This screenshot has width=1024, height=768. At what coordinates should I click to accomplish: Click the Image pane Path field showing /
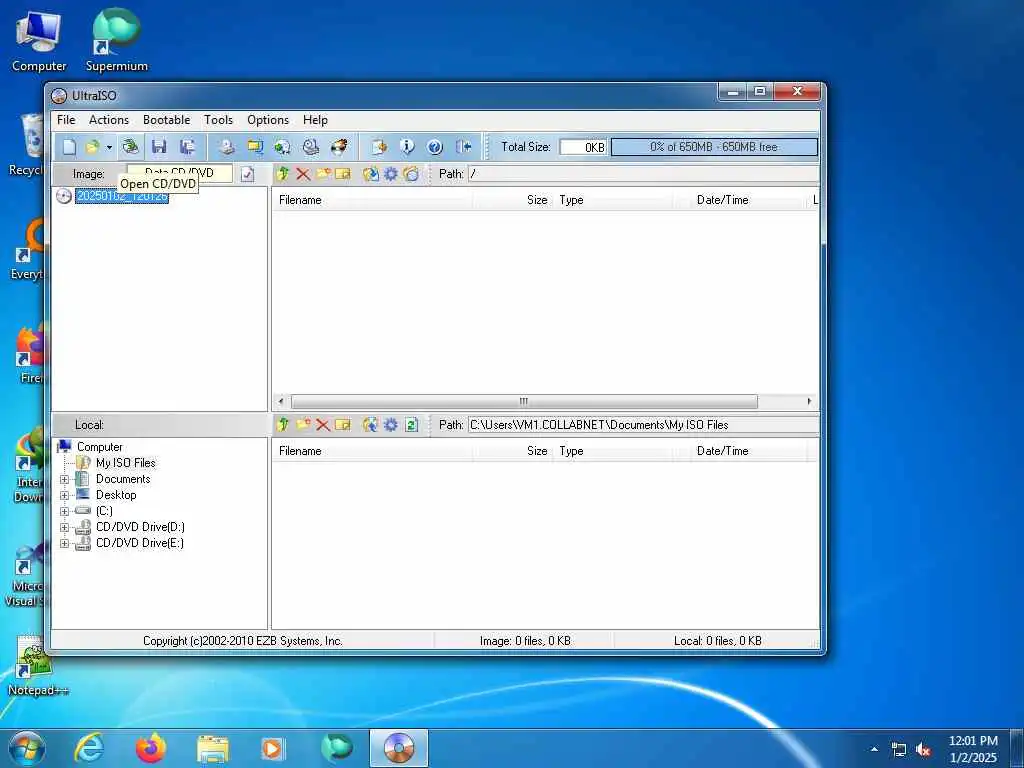(x=643, y=174)
